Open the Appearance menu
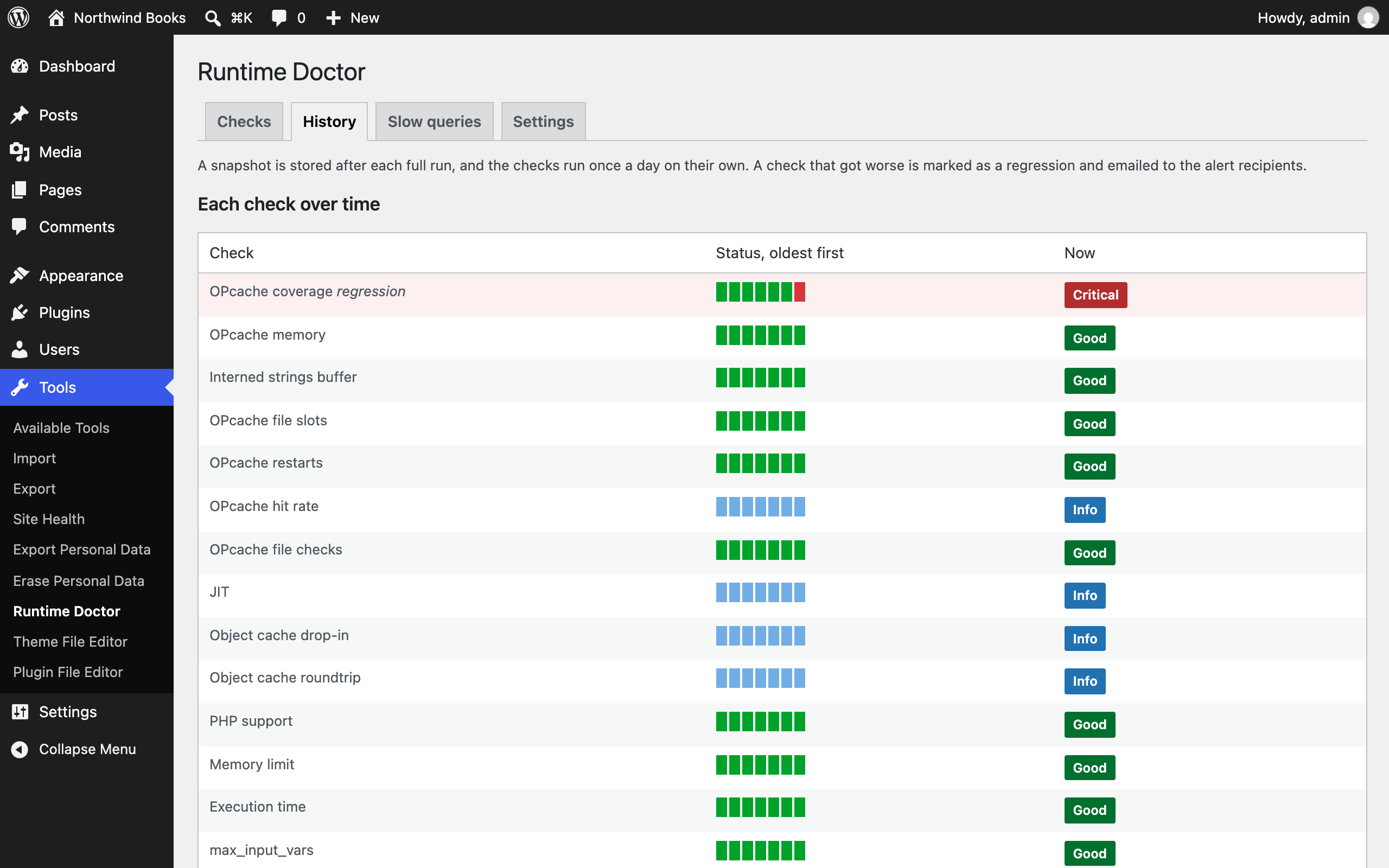Viewport: 1389px width, 868px height. point(87,276)
